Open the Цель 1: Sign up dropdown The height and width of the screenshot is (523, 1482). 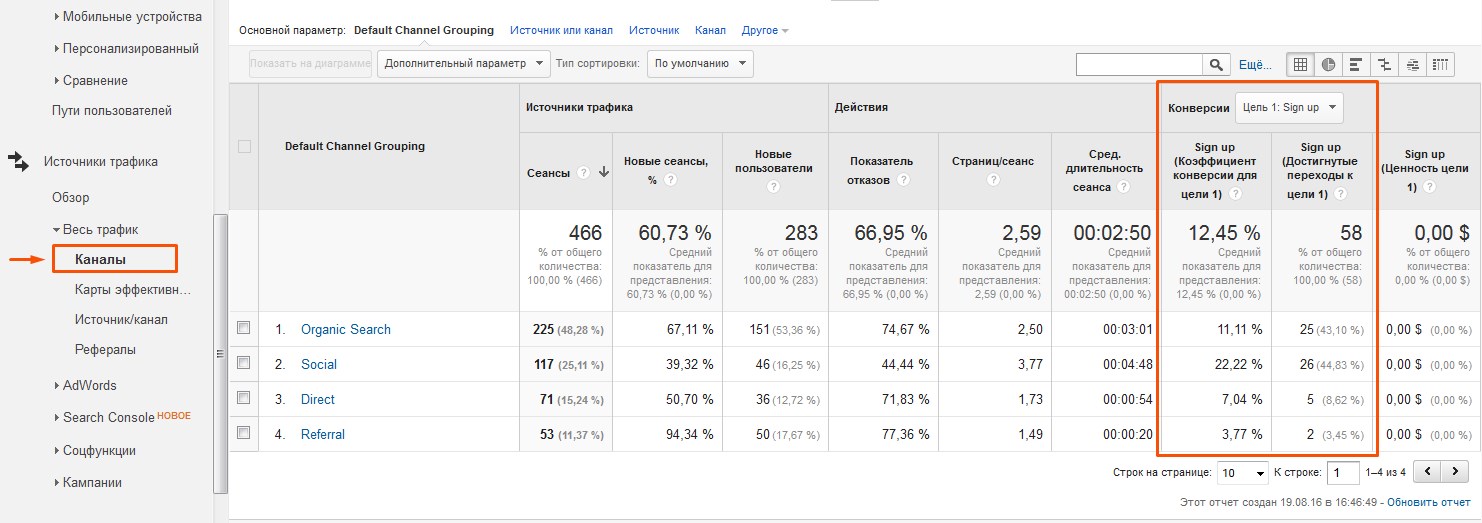coord(1289,107)
